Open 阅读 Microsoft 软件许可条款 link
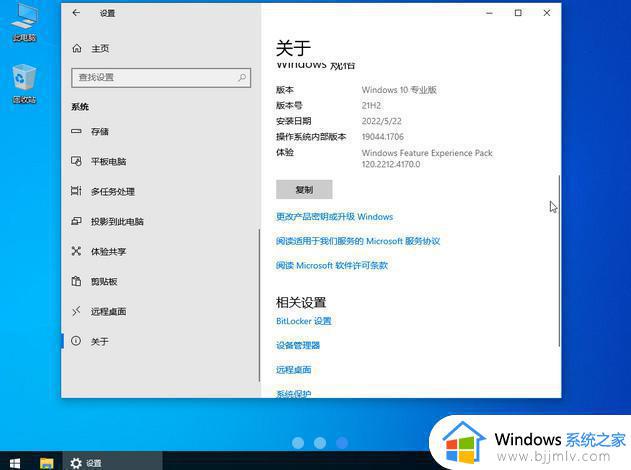631x470 pixels. tap(331, 265)
